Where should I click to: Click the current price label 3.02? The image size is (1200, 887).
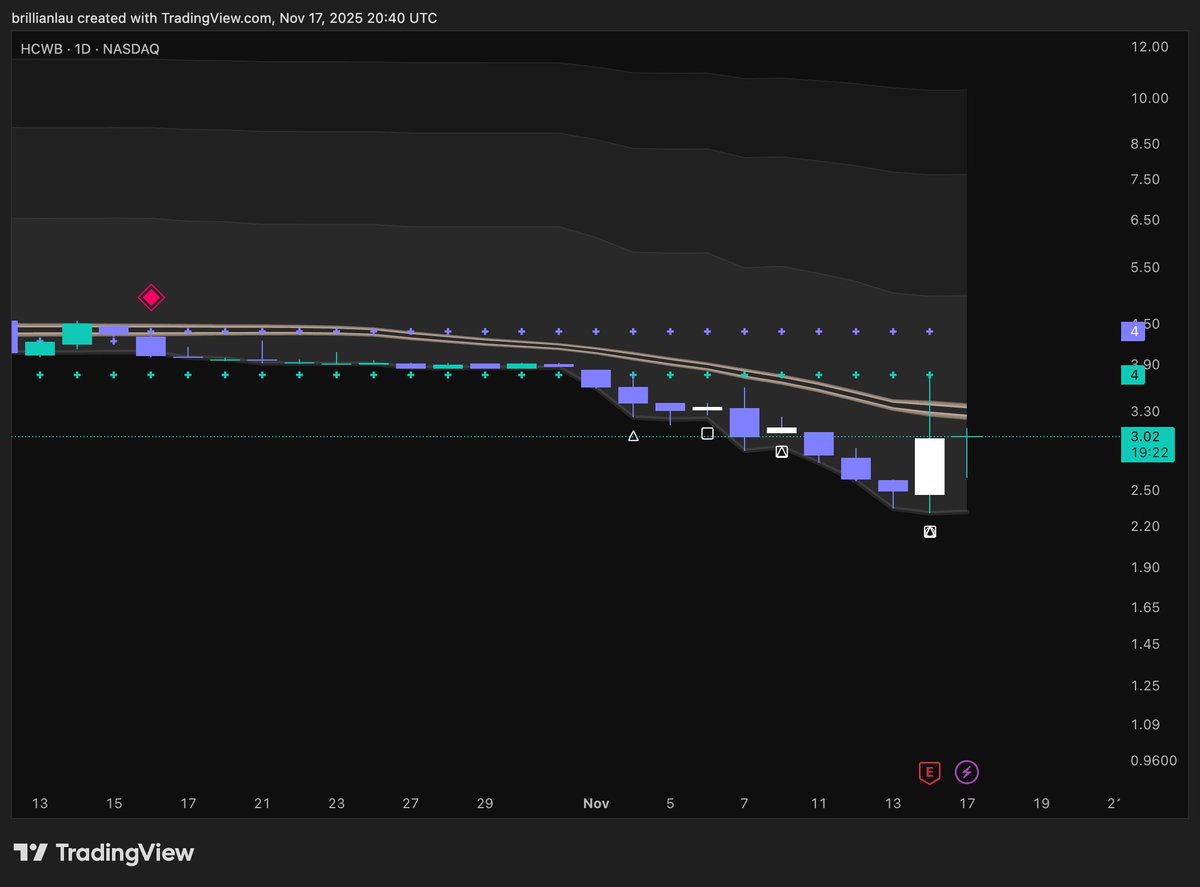pos(1145,436)
